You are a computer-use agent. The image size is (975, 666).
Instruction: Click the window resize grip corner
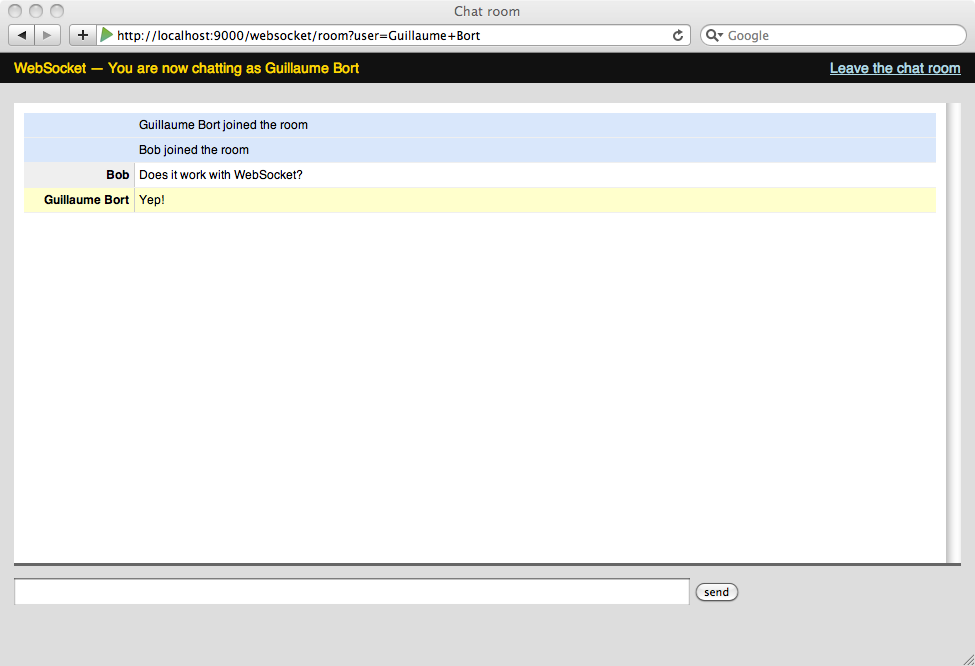[x=966, y=657]
